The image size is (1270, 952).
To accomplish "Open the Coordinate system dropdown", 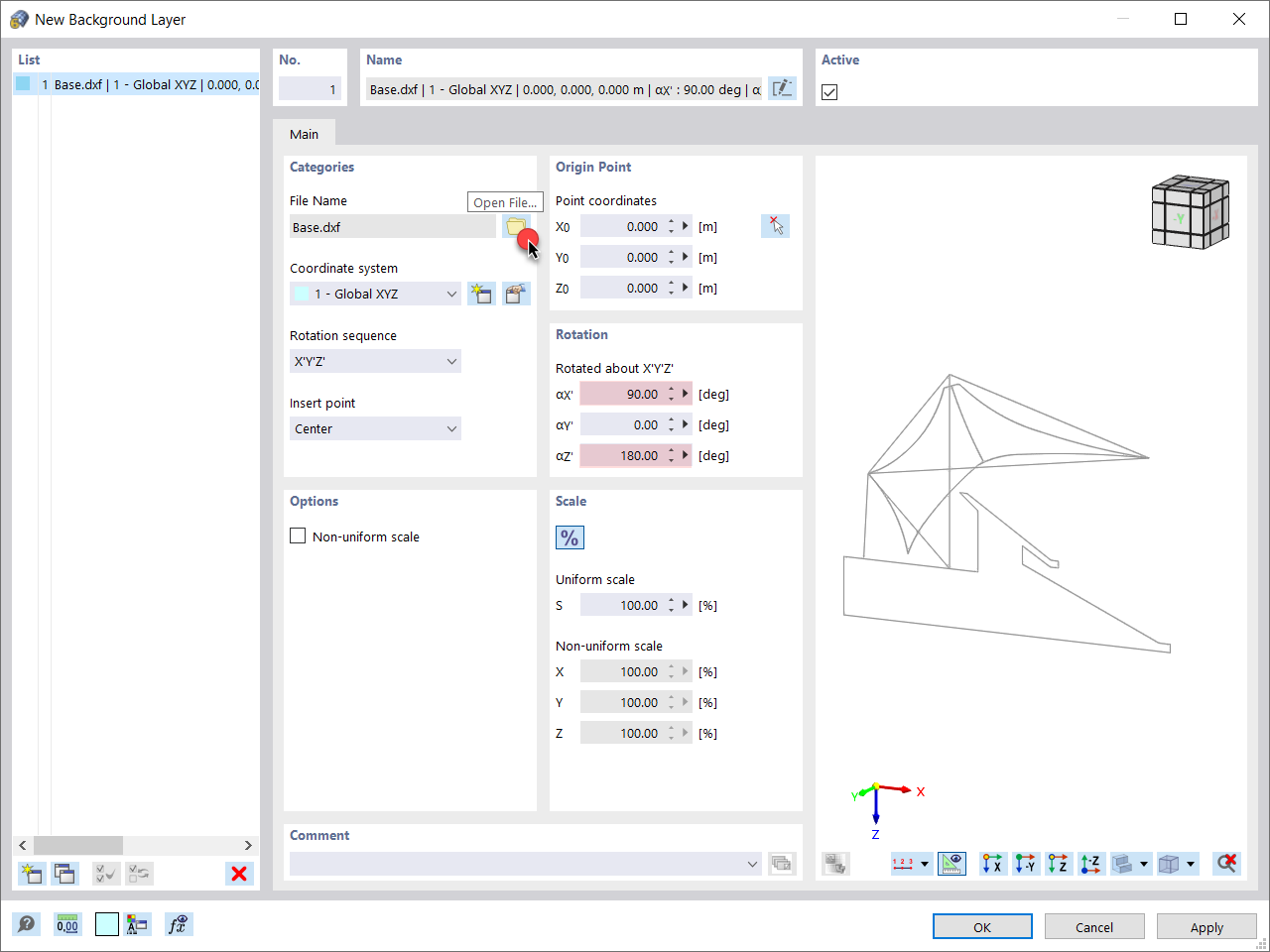I will coord(375,294).
